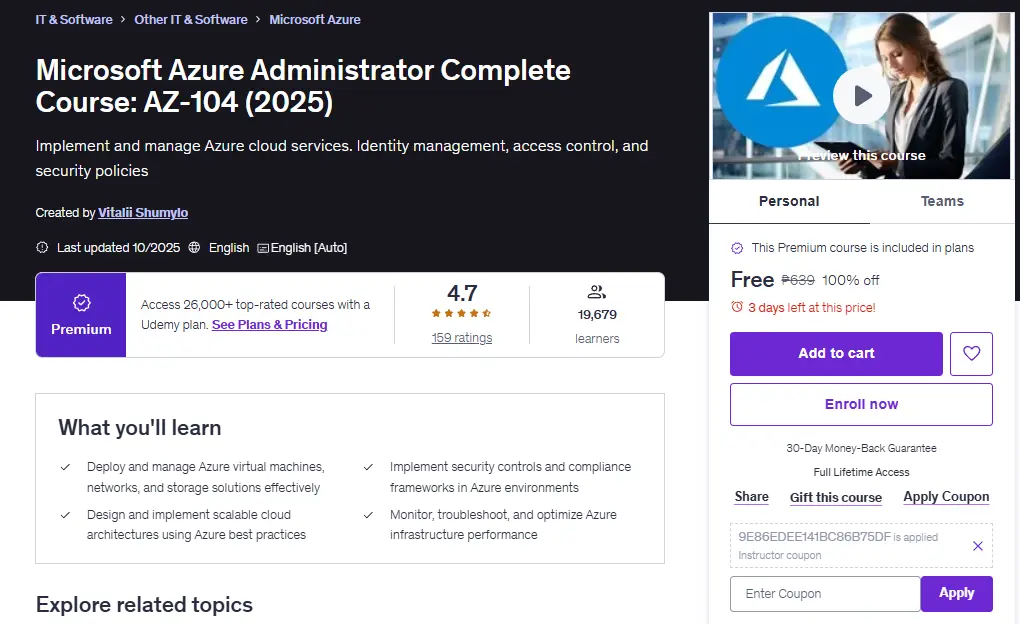
Task: Click the globe language icon
Action: 194,247
